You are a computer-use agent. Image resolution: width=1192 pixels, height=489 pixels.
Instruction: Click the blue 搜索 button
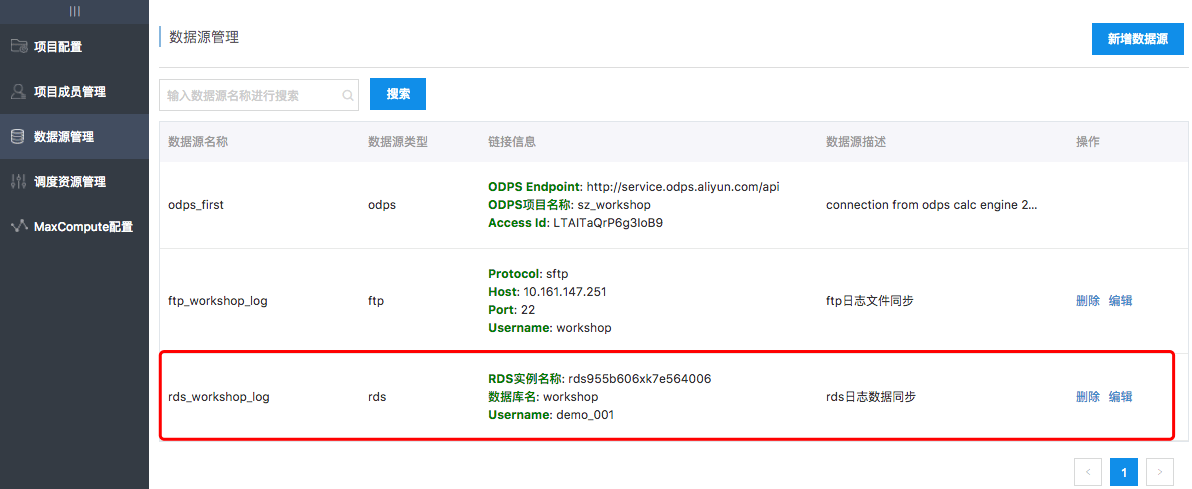tap(398, 94)
